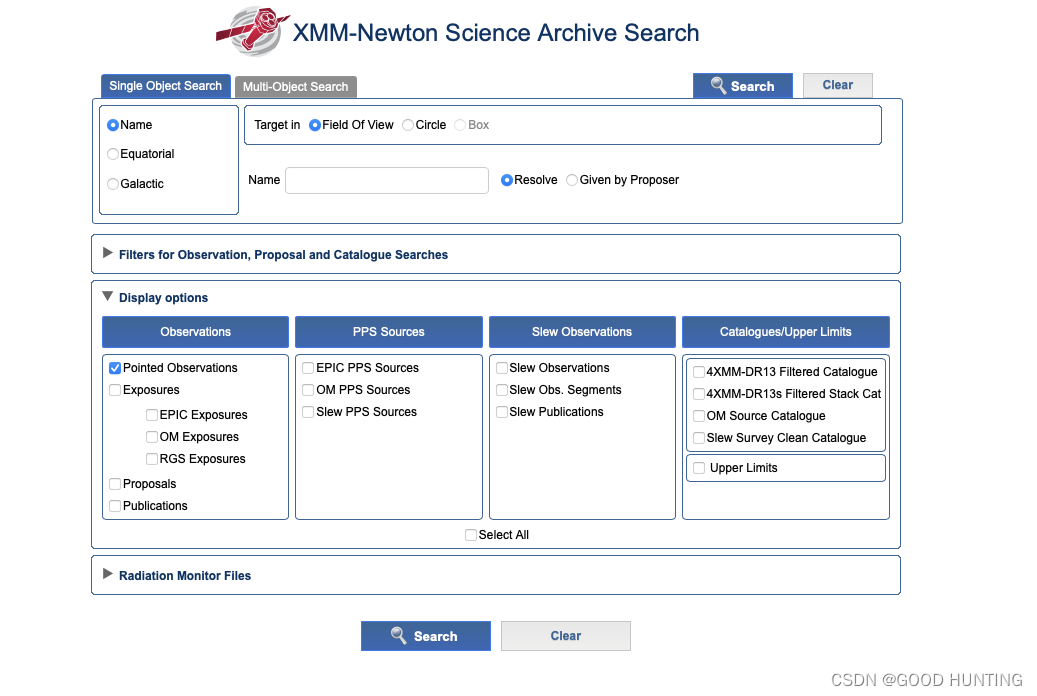
Task: Enable 4XMM-DR13s Filtered Stack Cat checkbox
Action: 699,394
